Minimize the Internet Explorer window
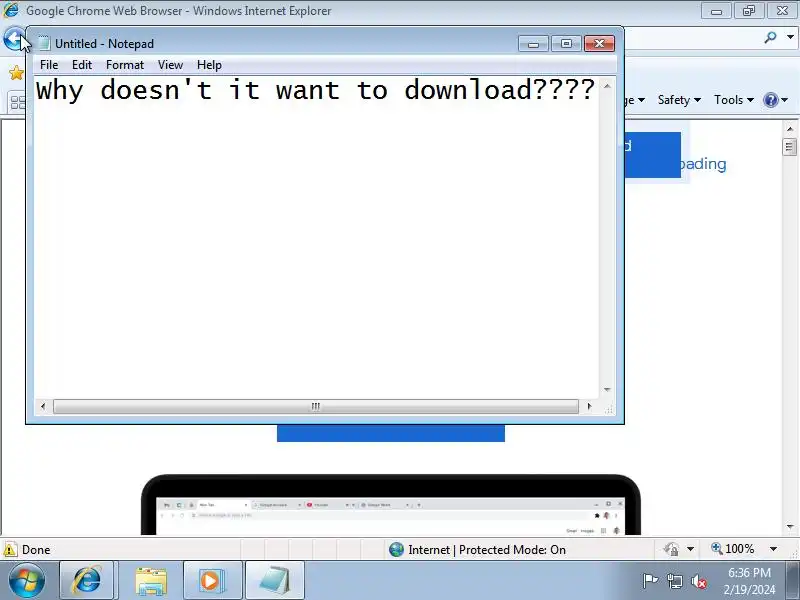This screenshot has width=800, height=600. pyautogui.click(x=716, y=11)
